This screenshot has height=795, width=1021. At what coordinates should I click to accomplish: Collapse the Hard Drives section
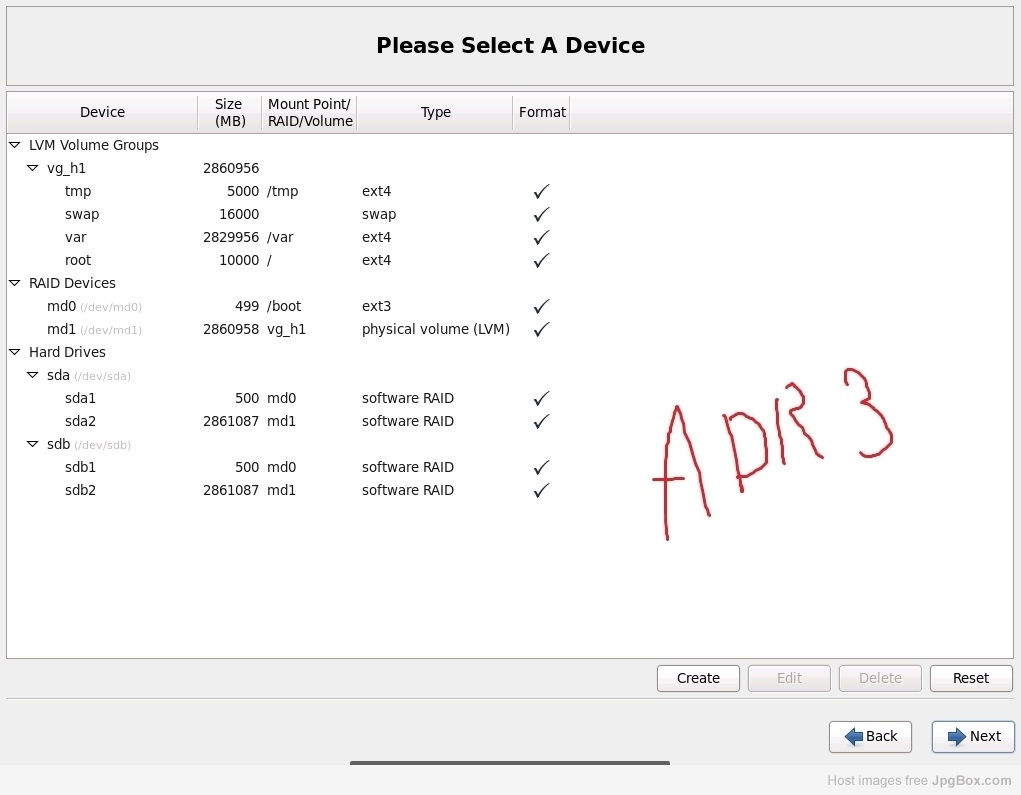[15, 352]
